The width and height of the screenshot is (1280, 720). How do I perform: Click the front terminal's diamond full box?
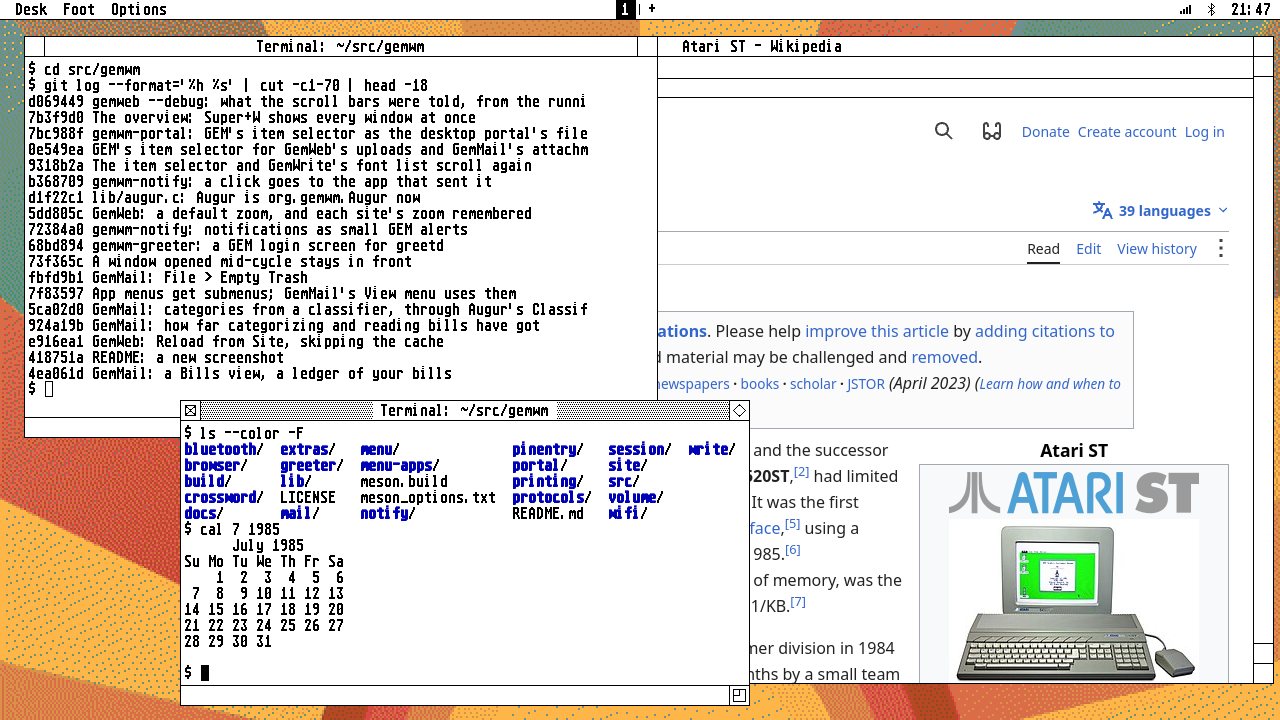(x=740, y=410)
